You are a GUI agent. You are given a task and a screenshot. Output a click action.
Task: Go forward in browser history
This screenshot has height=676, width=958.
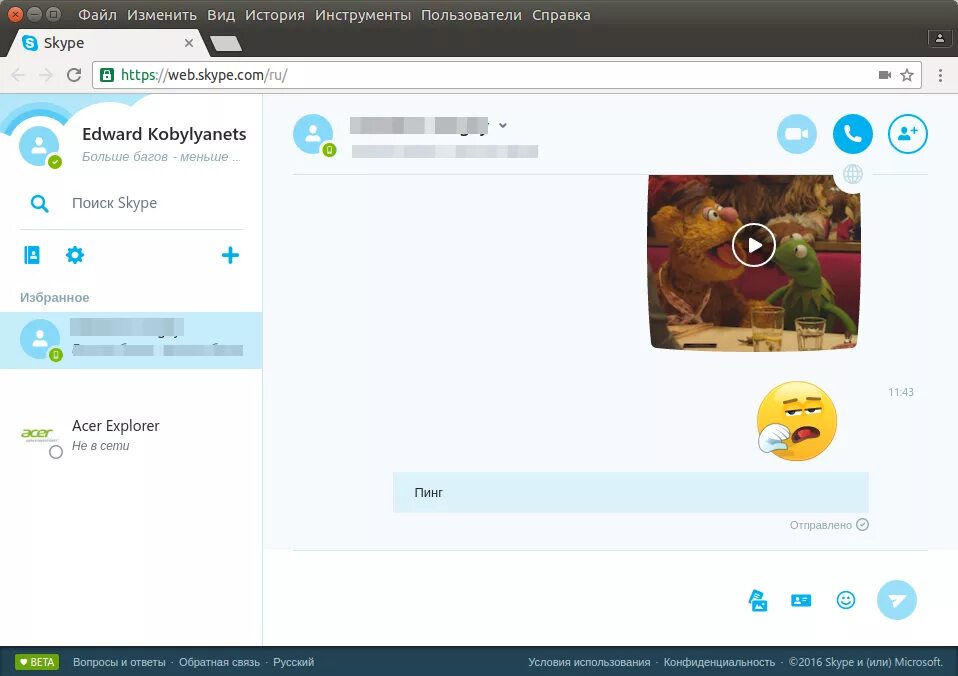pyautogui.click(x=46, y=75)
